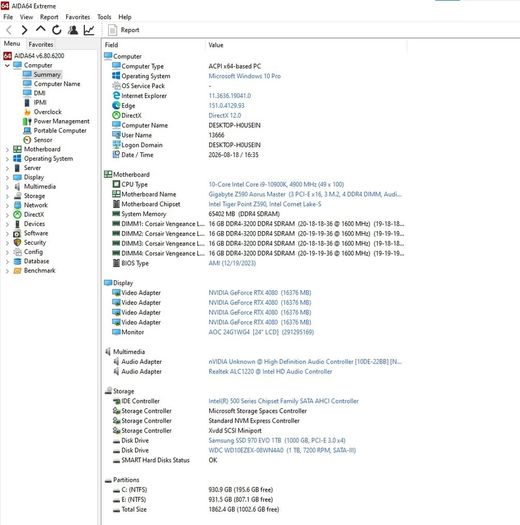Viewport: 520px width, 525px height.
Task: Open the AOC 24G1WG4 monitor link
Action: tap(261, 332)
